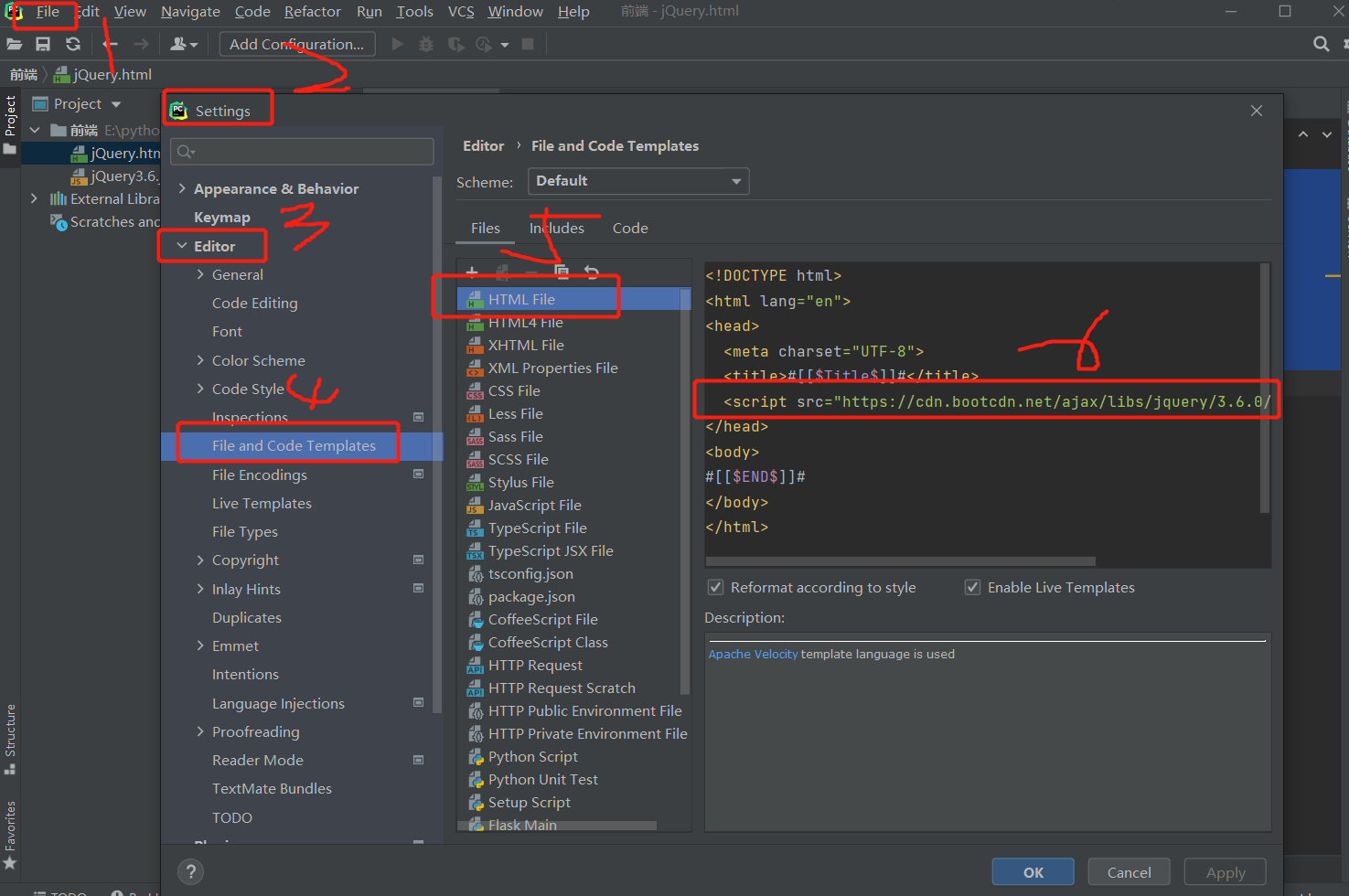Click the Create Template plus icon

472,272
